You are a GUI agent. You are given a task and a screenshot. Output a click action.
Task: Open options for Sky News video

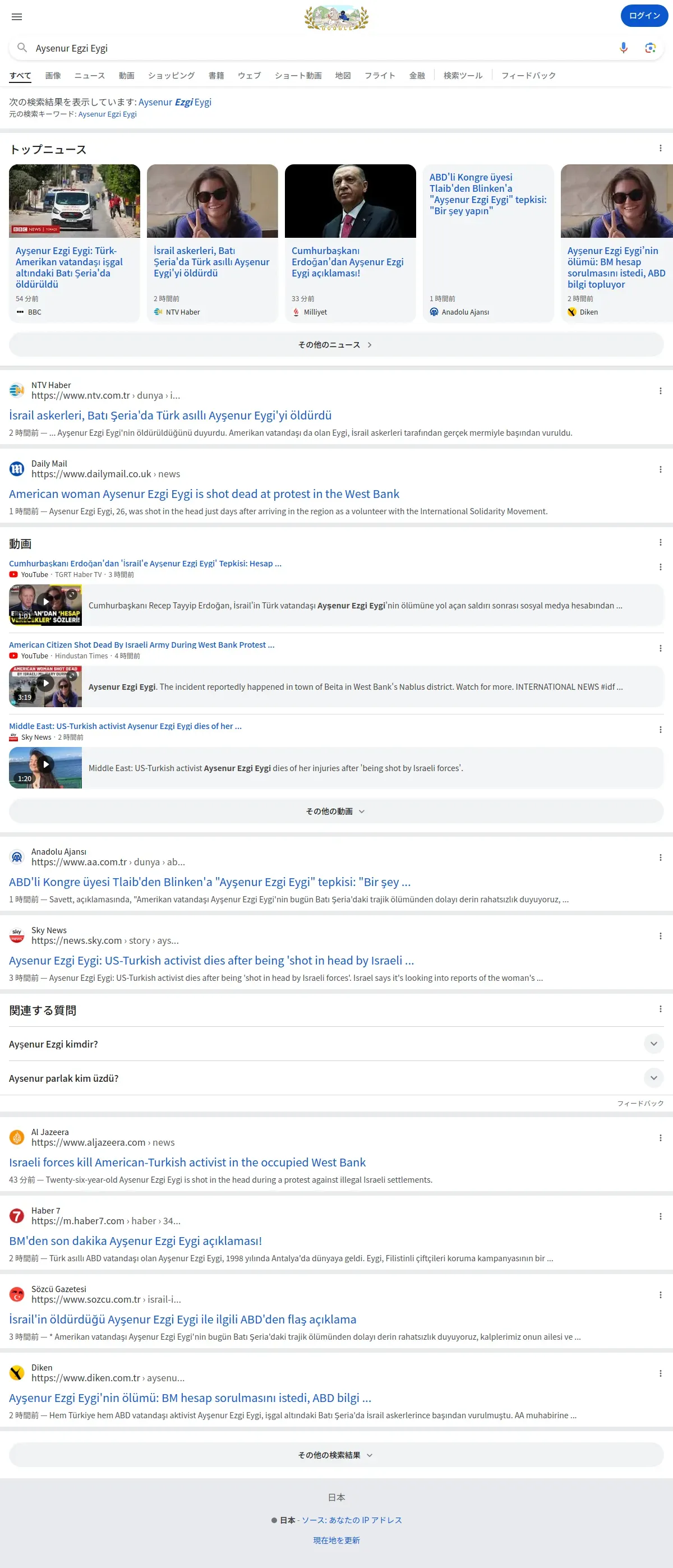(x=660, y=729)
